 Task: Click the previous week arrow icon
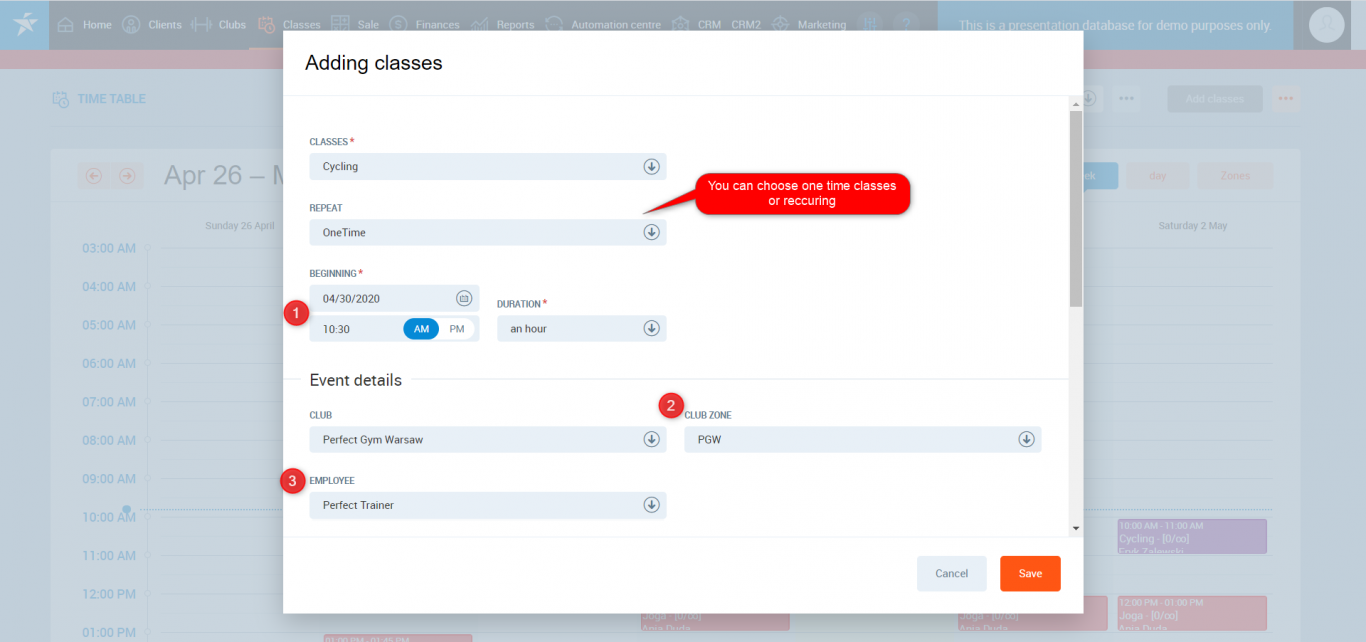94,176
